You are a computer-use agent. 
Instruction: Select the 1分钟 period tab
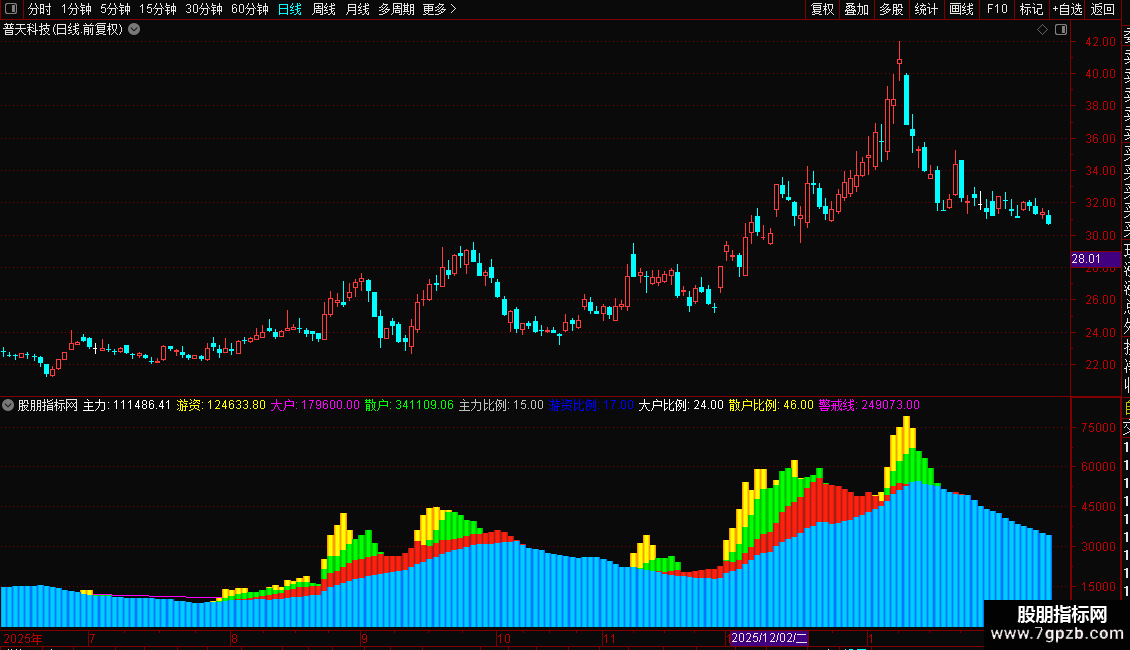[76, 9]
